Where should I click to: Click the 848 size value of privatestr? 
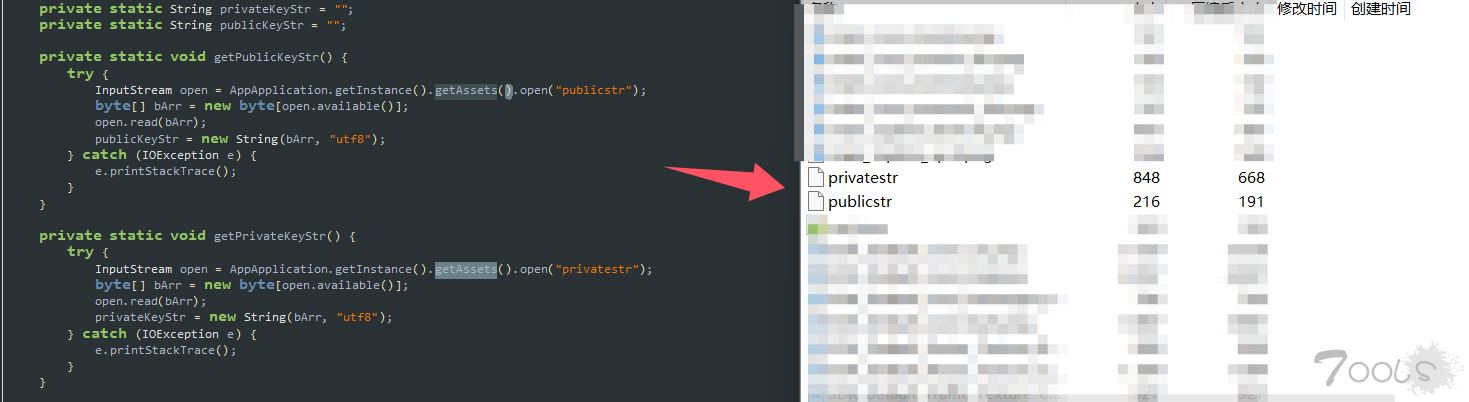1146,178
